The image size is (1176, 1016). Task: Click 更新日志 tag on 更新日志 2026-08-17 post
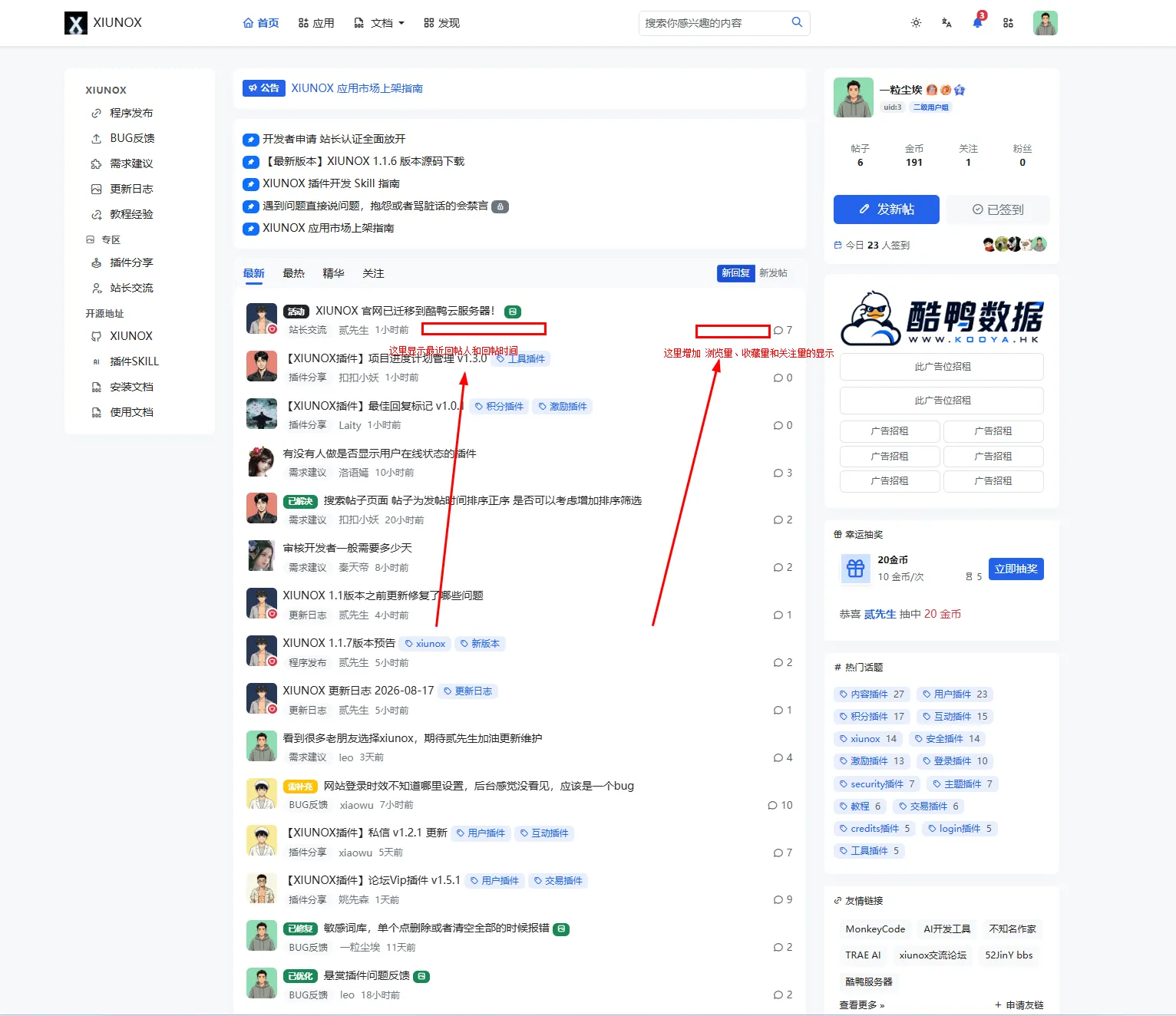point(468,691)
